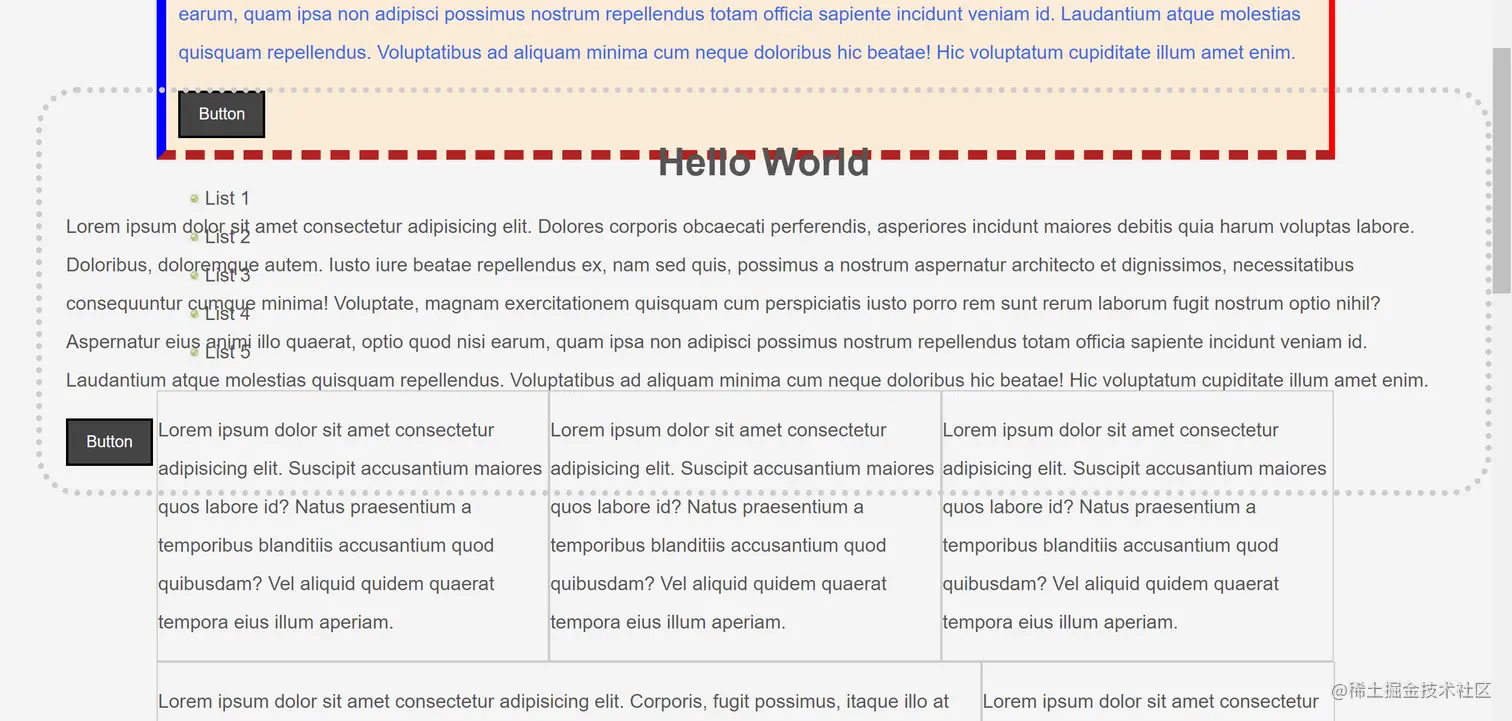The width and height of the screenshot is (1512, 721).
Task: Click the bullet marker beside List 5
Action: (x=194, y=352)
